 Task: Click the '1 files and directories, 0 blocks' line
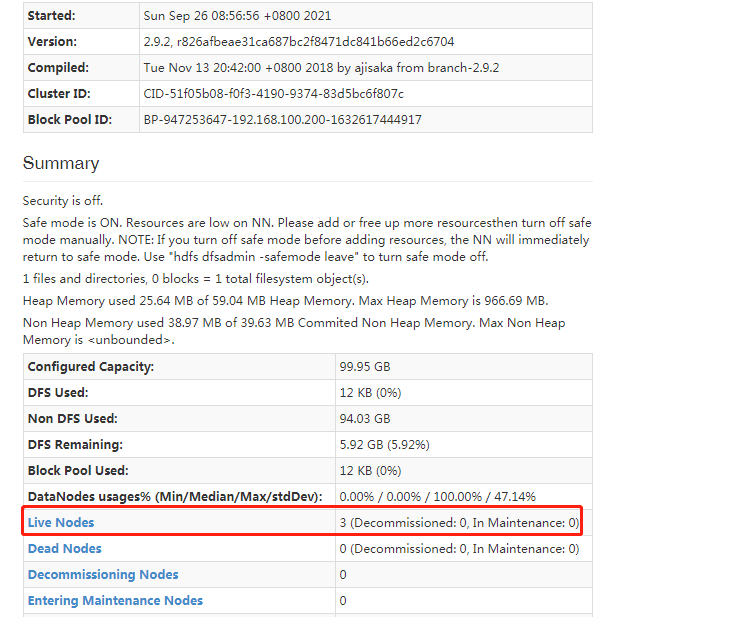coord(196,279)
